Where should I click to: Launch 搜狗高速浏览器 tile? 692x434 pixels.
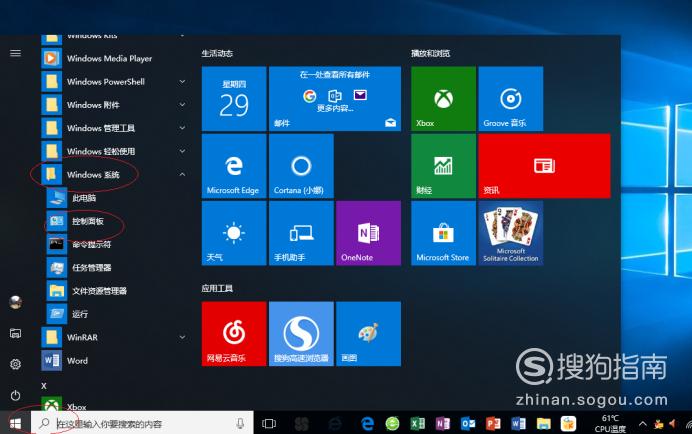point(301,334)
